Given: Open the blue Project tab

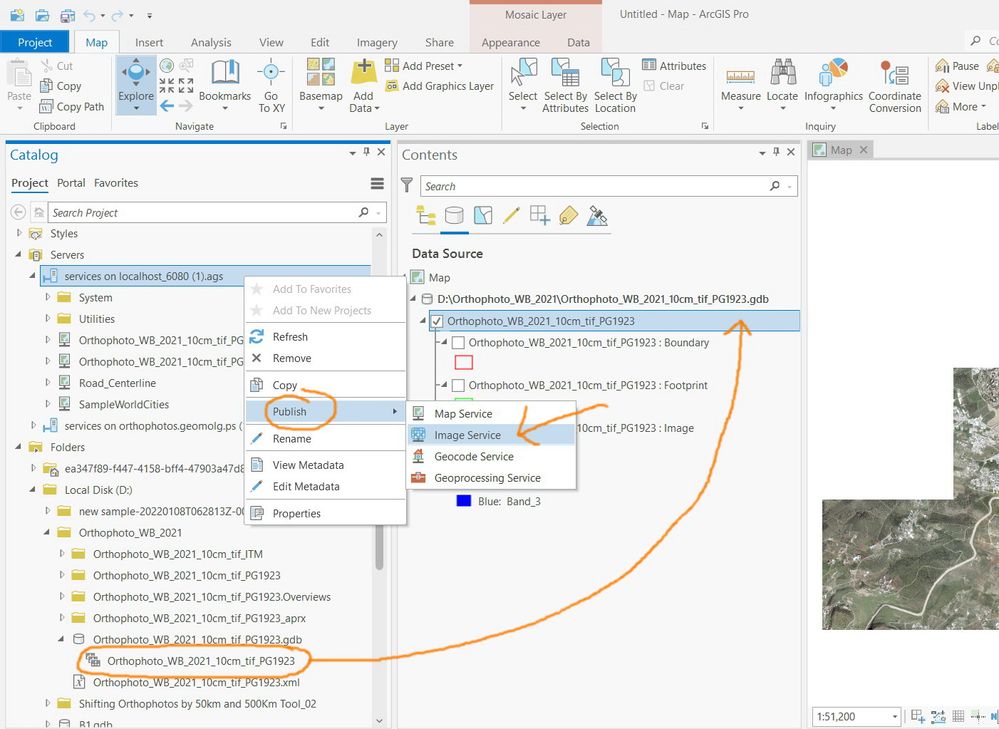Looking at the screenshot, I should (35, 43).
